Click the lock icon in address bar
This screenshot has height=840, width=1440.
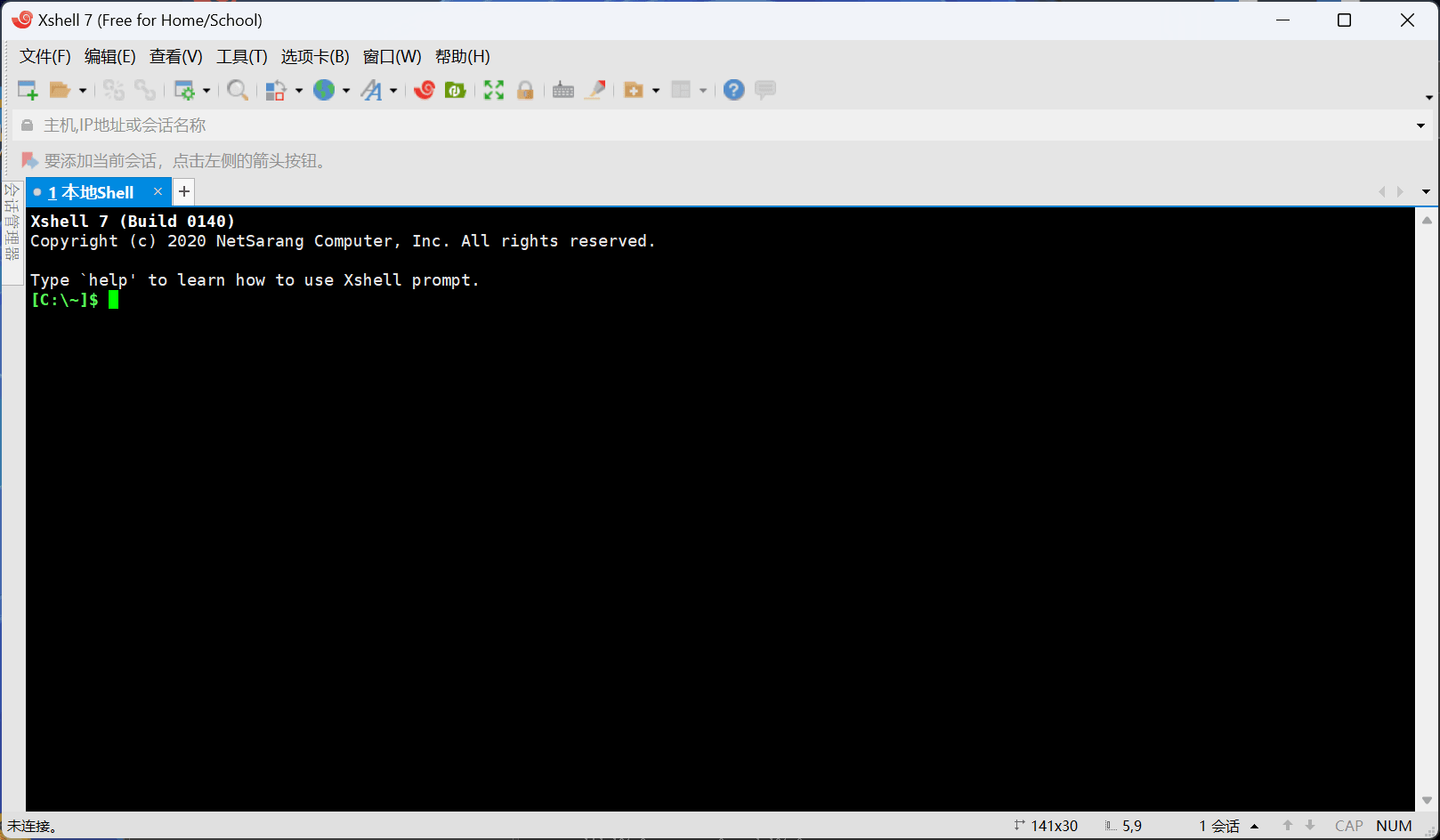click(x=28, y=125)
